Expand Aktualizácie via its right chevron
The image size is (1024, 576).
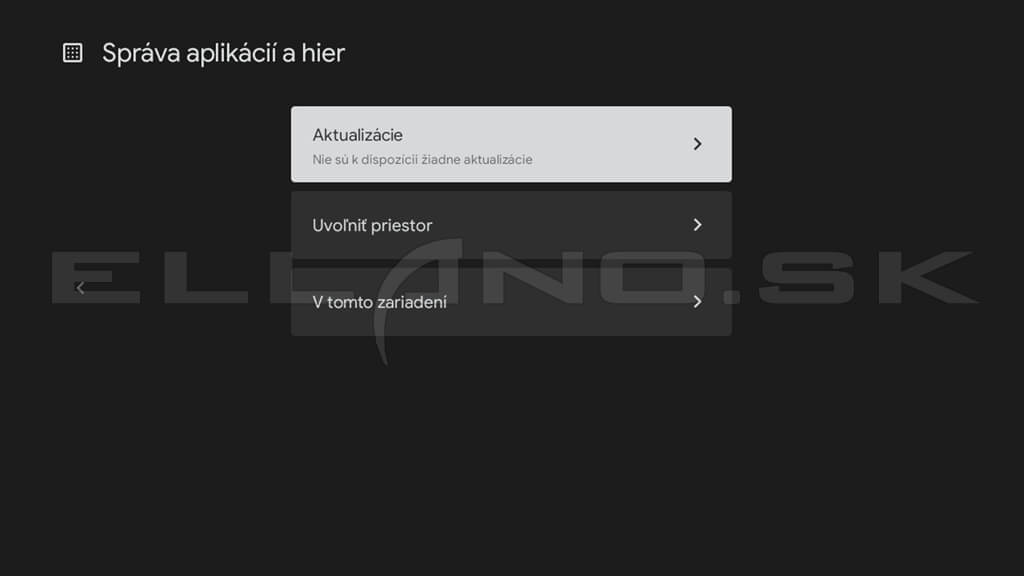pos(697,144)
